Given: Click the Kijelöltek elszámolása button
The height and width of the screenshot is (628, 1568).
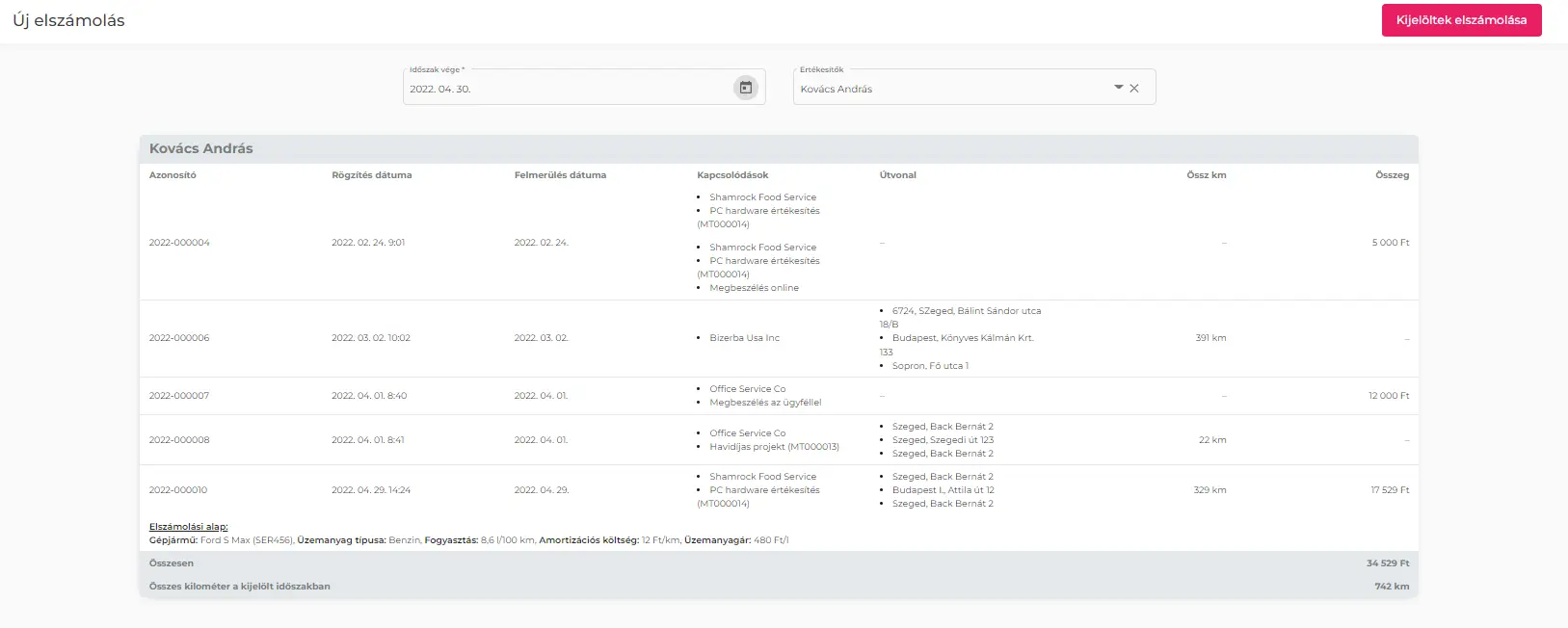Looking at the screenshot, I should tap(1460, 20).
